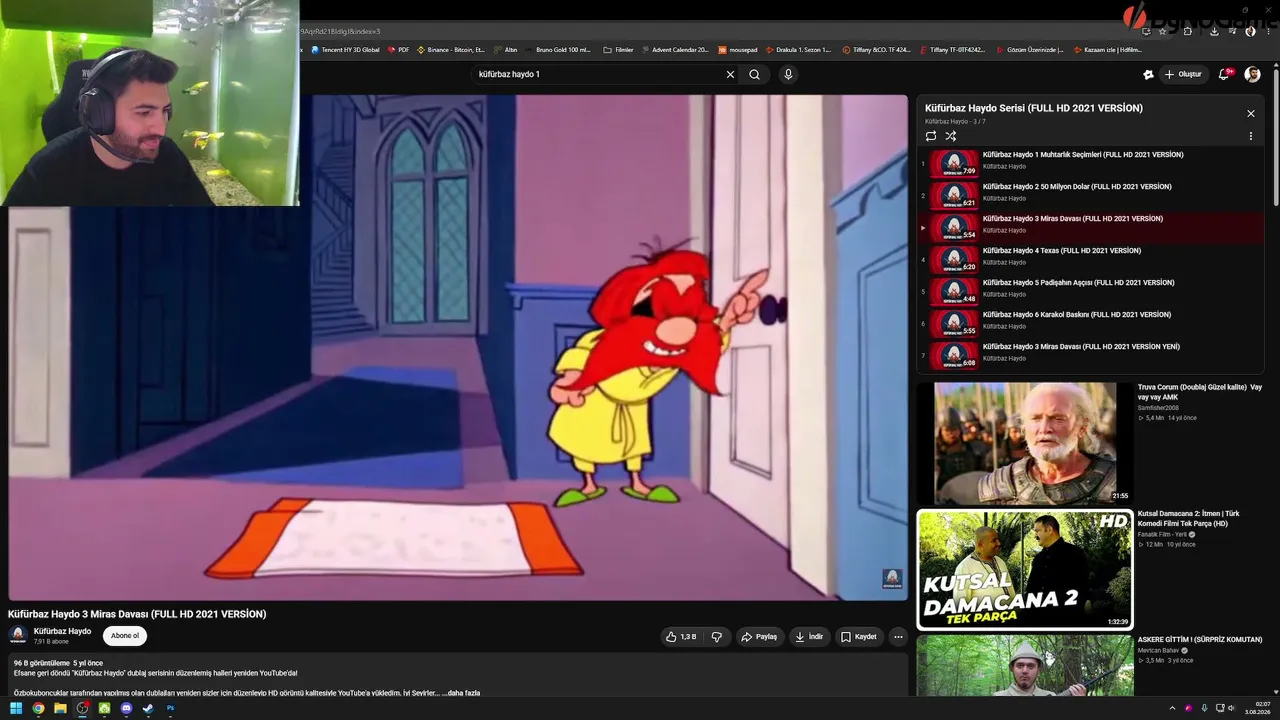Select Küfürbaz Haydo 6 Karakol Baskını title
Image resolution: width=1280 pixels, height=720 pixels.
[1077, 315]
